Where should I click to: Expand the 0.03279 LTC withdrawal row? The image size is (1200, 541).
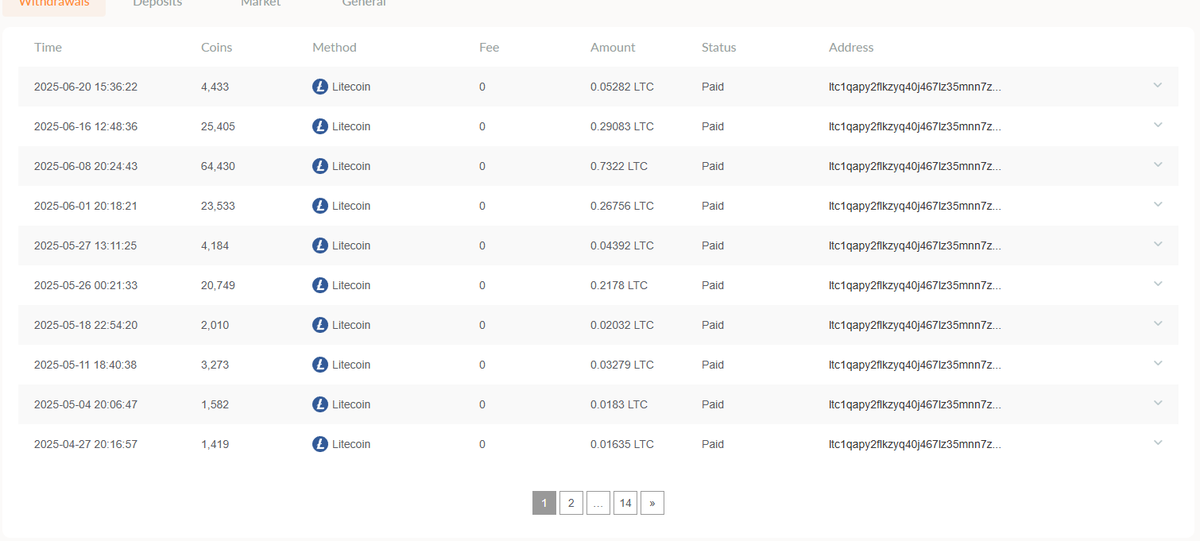tap(1158, 363)
